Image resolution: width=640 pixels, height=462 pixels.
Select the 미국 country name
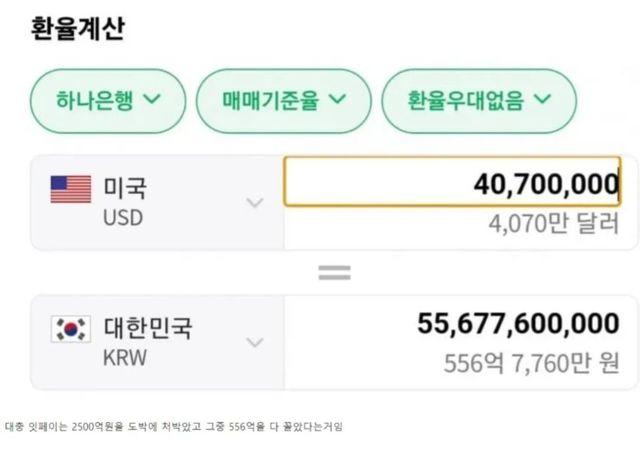pyautogui.click(x=125, y=187)
